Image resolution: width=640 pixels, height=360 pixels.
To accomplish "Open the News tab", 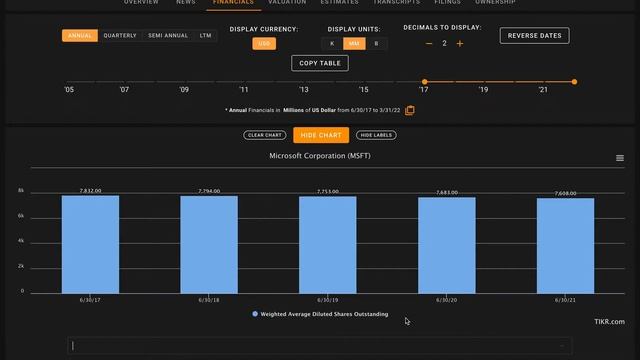I will pos(186,2).
